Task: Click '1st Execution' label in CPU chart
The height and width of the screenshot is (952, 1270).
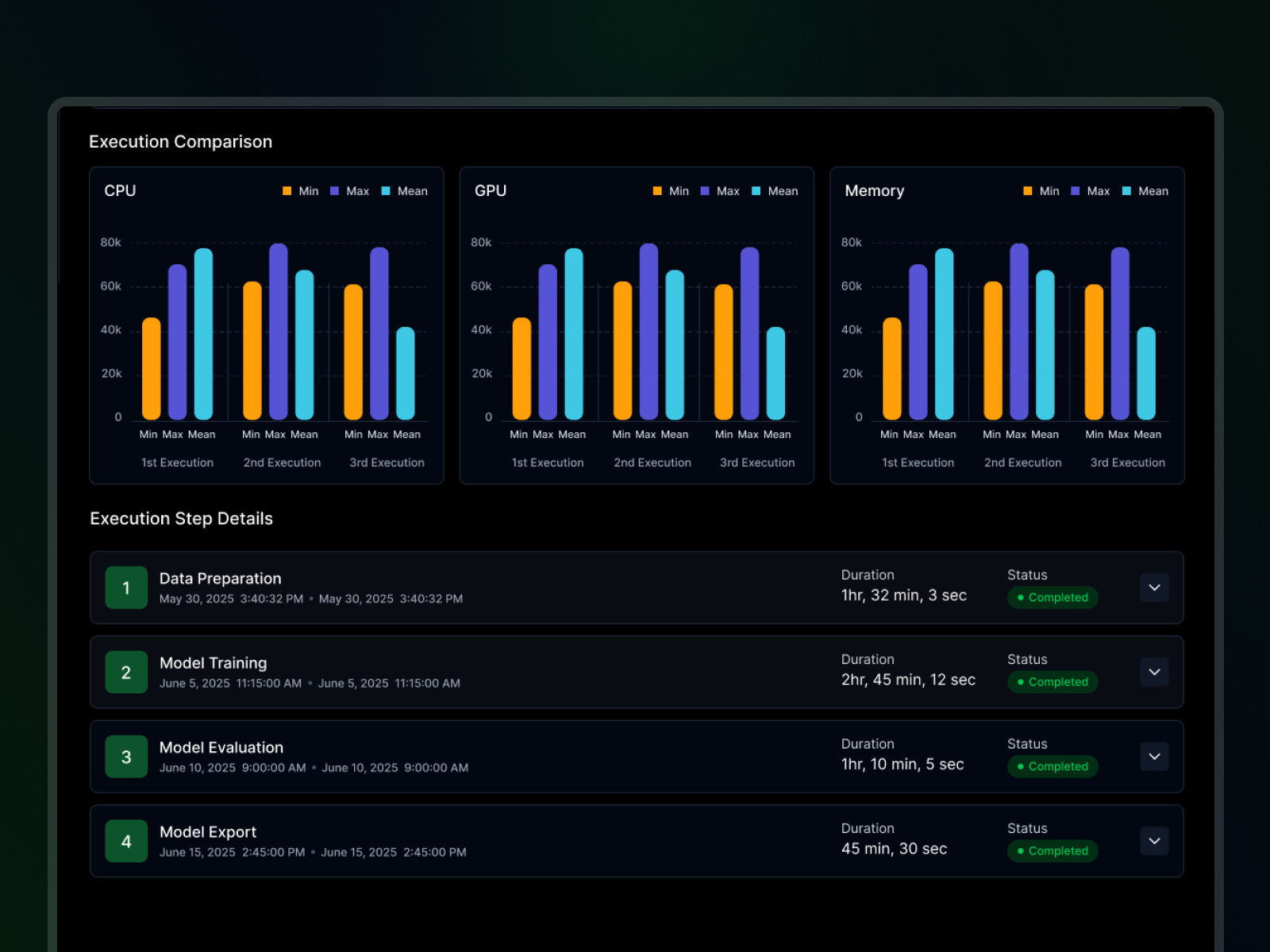Action: pyautogui.click(x=177, y=463)
